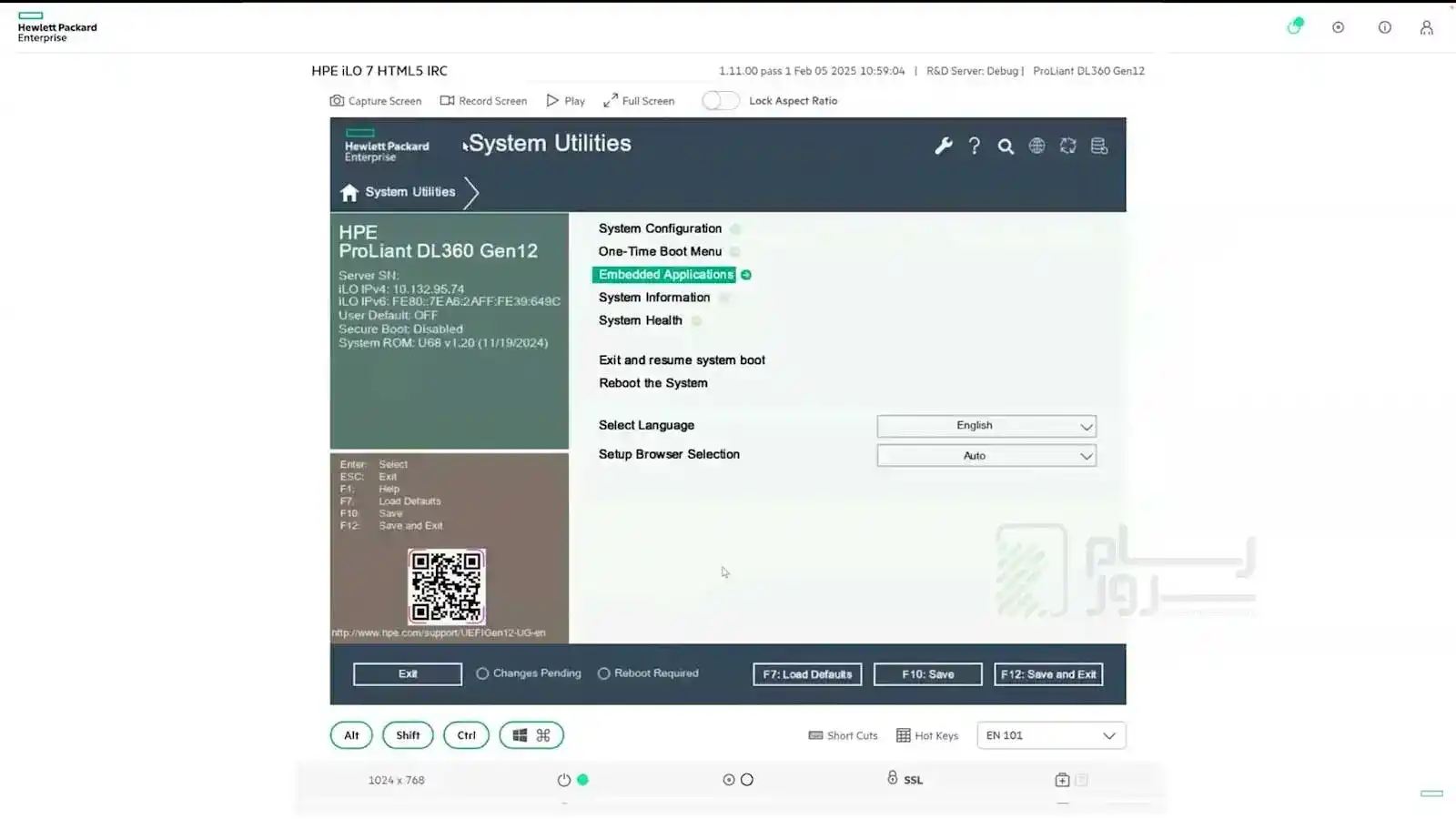Click the virtual media plus icon in status bar
This screenshot has width=1456, height=819.
1062,780
